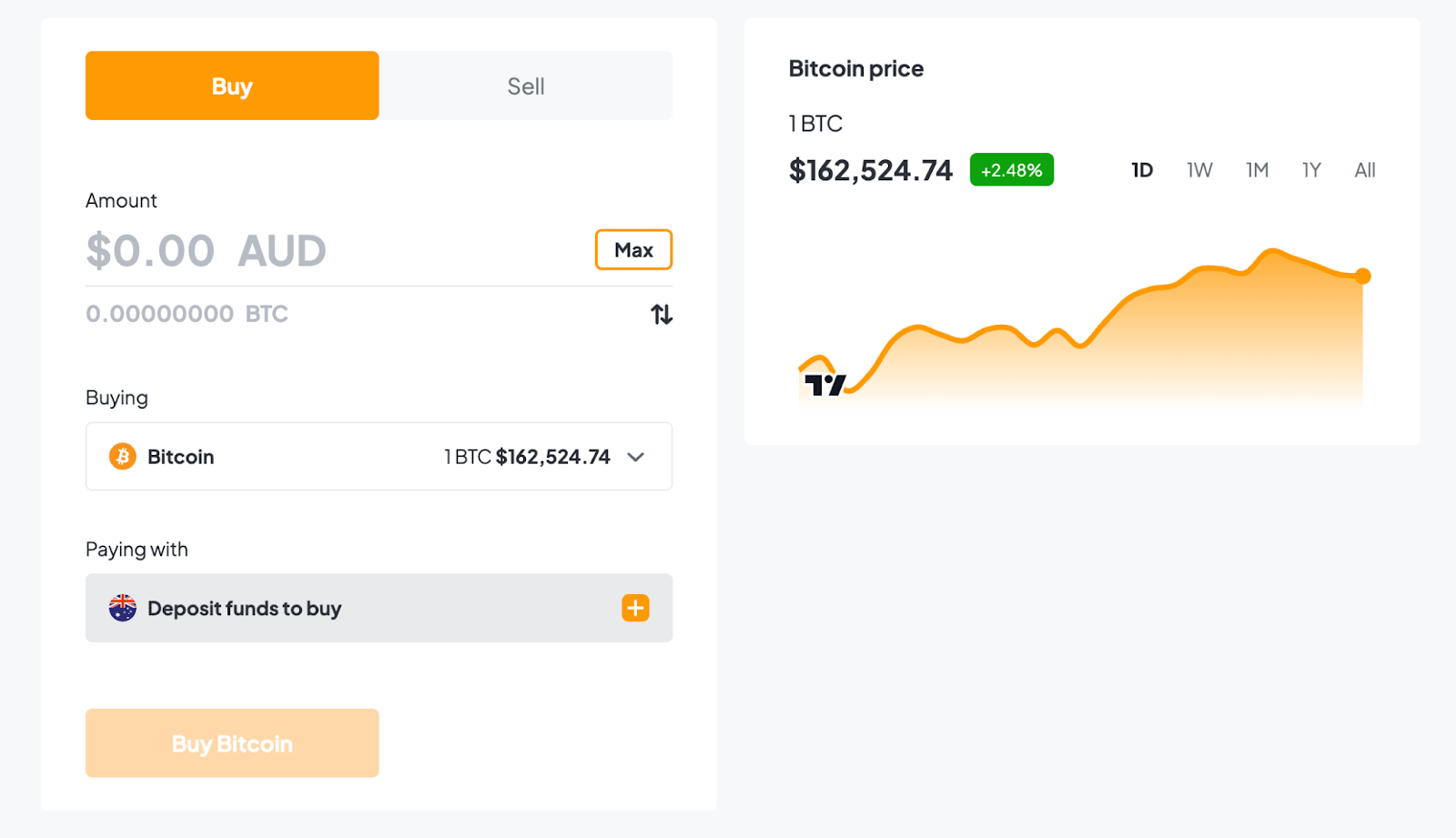Select the 1W chart timeframe
The image size is (1456, 838).
[x=1198, y=169]
